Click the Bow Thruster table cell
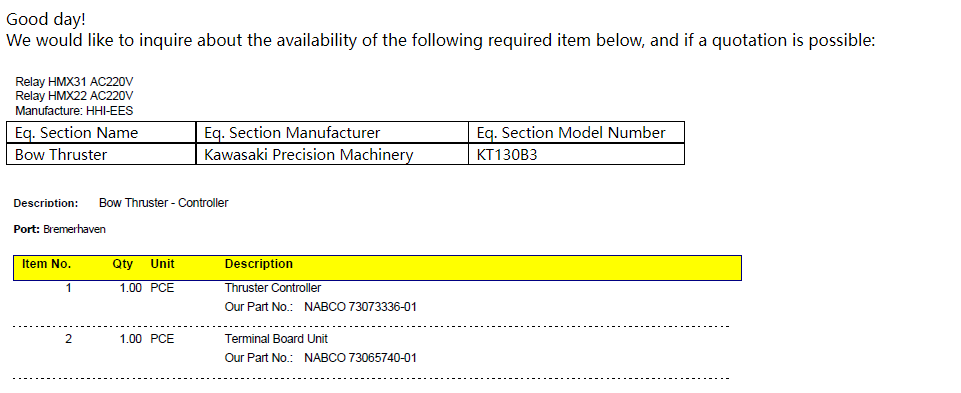This screenshot has width=961, height=393. tap(101, 154)
